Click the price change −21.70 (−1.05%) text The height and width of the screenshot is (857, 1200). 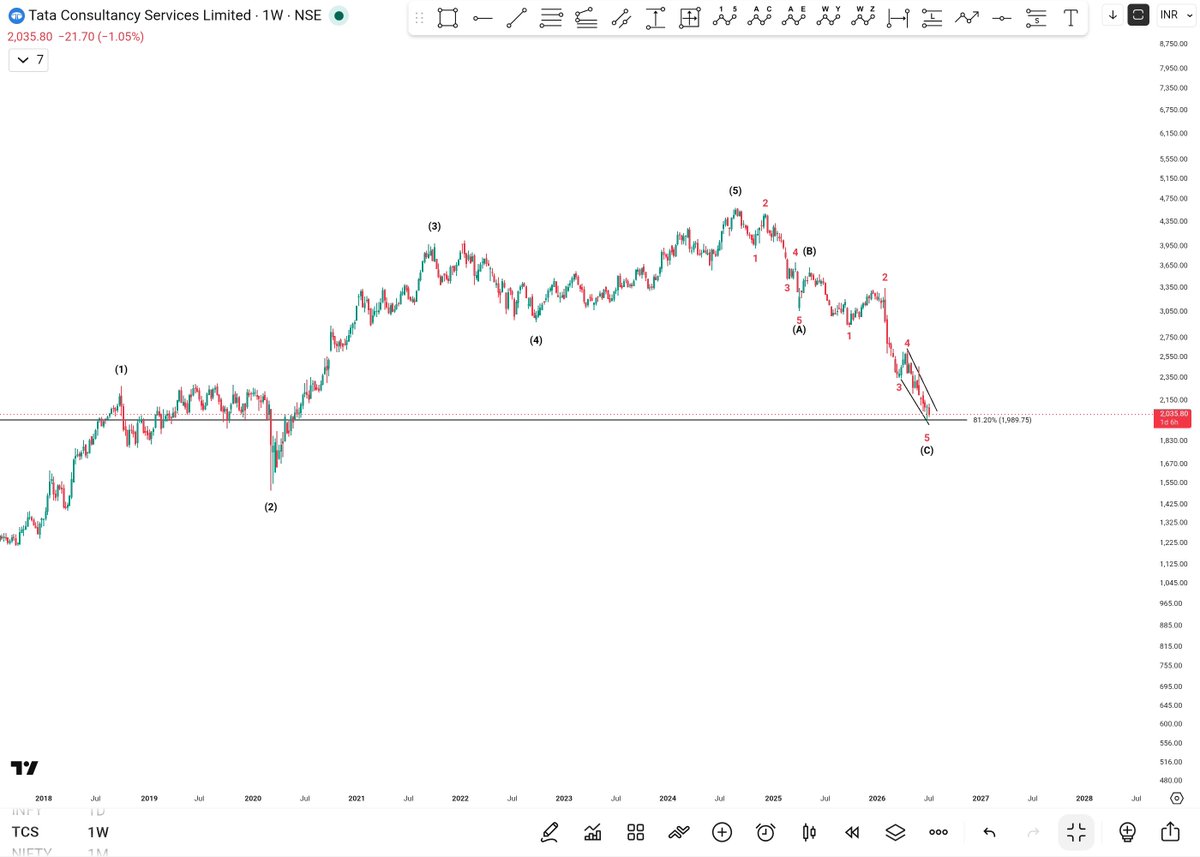(100, 36)
